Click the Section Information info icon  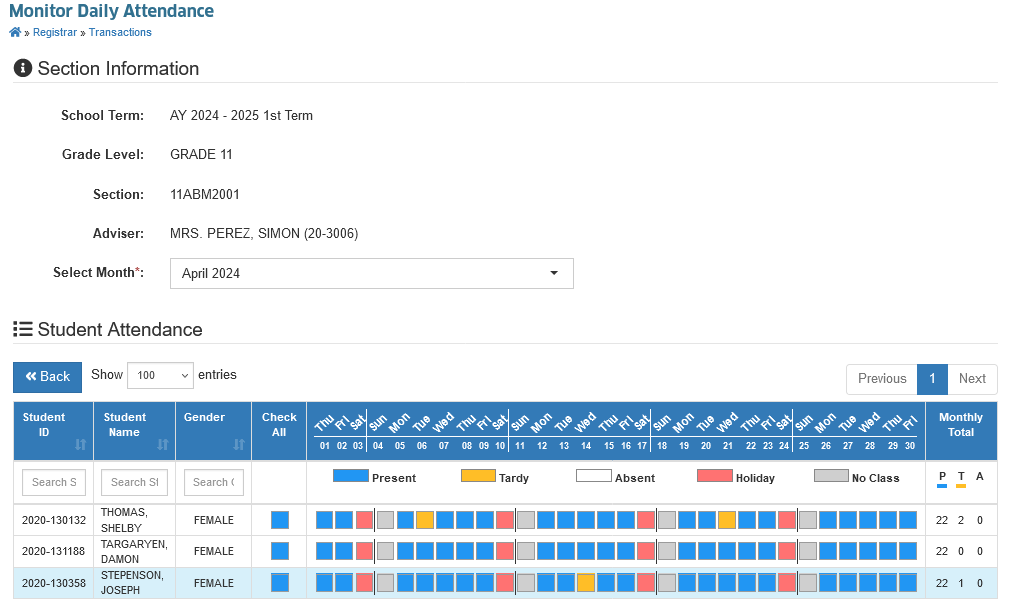(x=23, y=68)
